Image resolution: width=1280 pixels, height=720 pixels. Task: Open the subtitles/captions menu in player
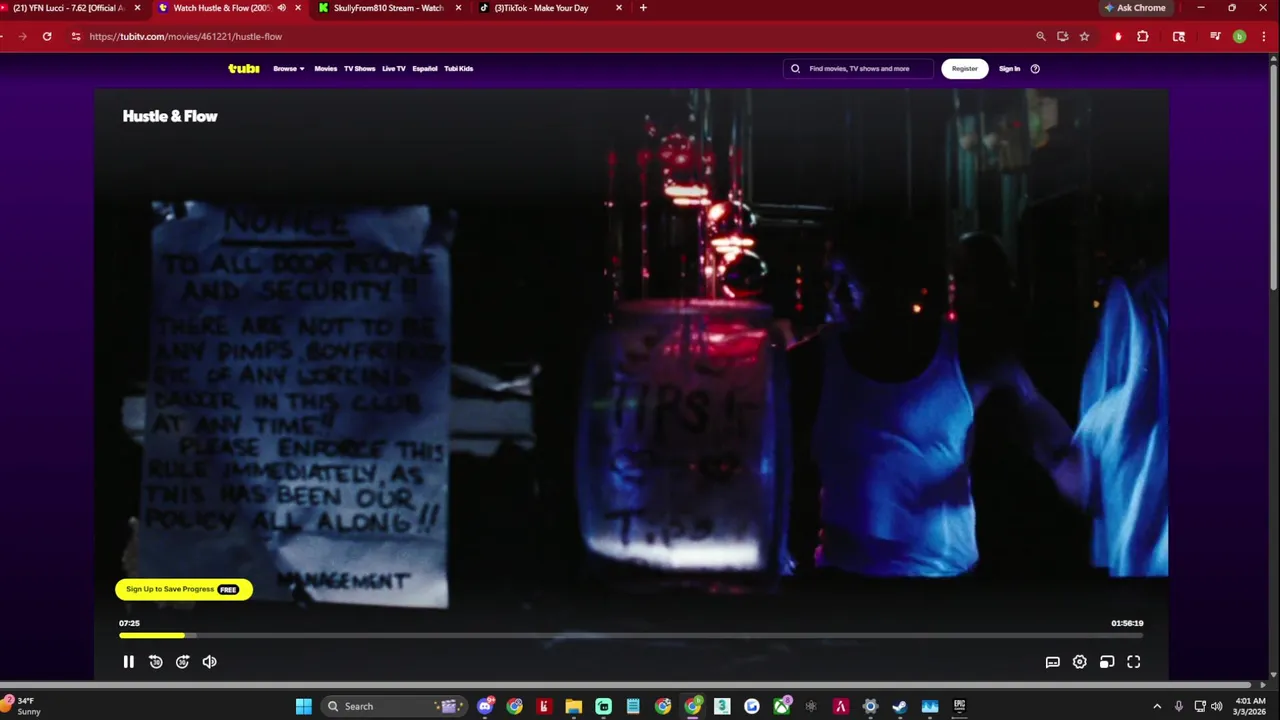coord(1053,662)
